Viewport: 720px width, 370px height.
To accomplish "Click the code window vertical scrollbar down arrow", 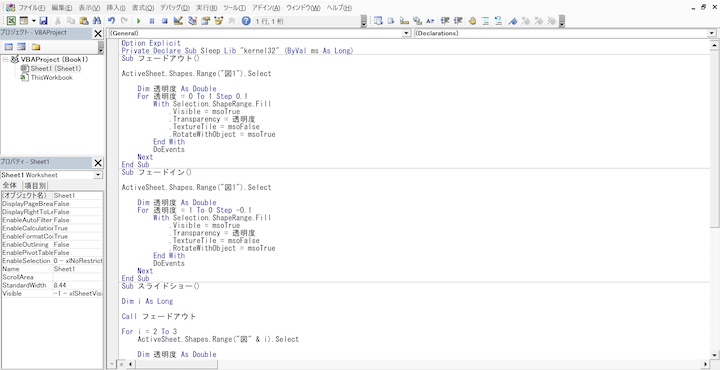I will [x=714, y=355].
